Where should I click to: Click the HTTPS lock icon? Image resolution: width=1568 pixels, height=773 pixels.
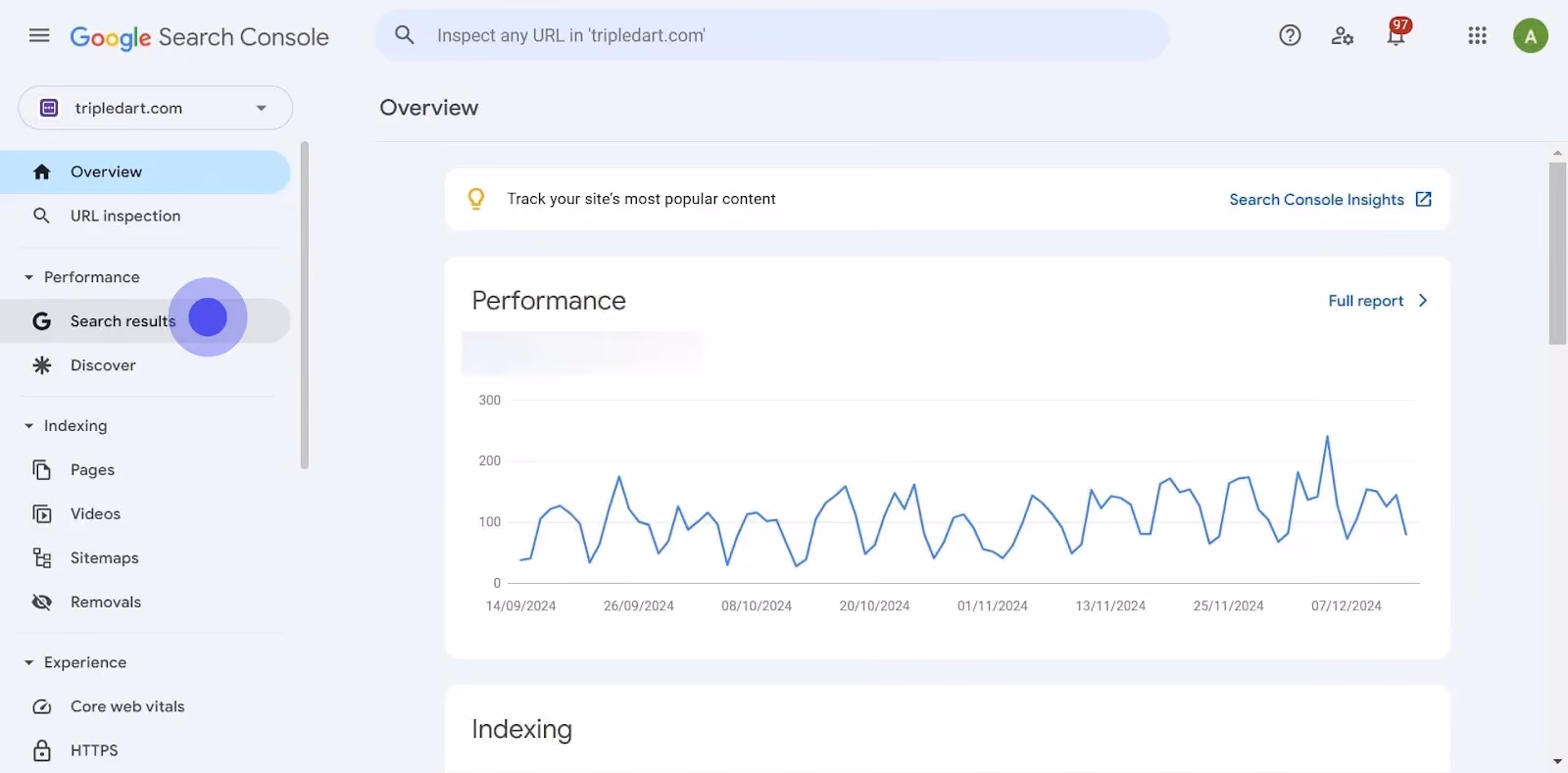pyautogui.click(x=41, y=750)
